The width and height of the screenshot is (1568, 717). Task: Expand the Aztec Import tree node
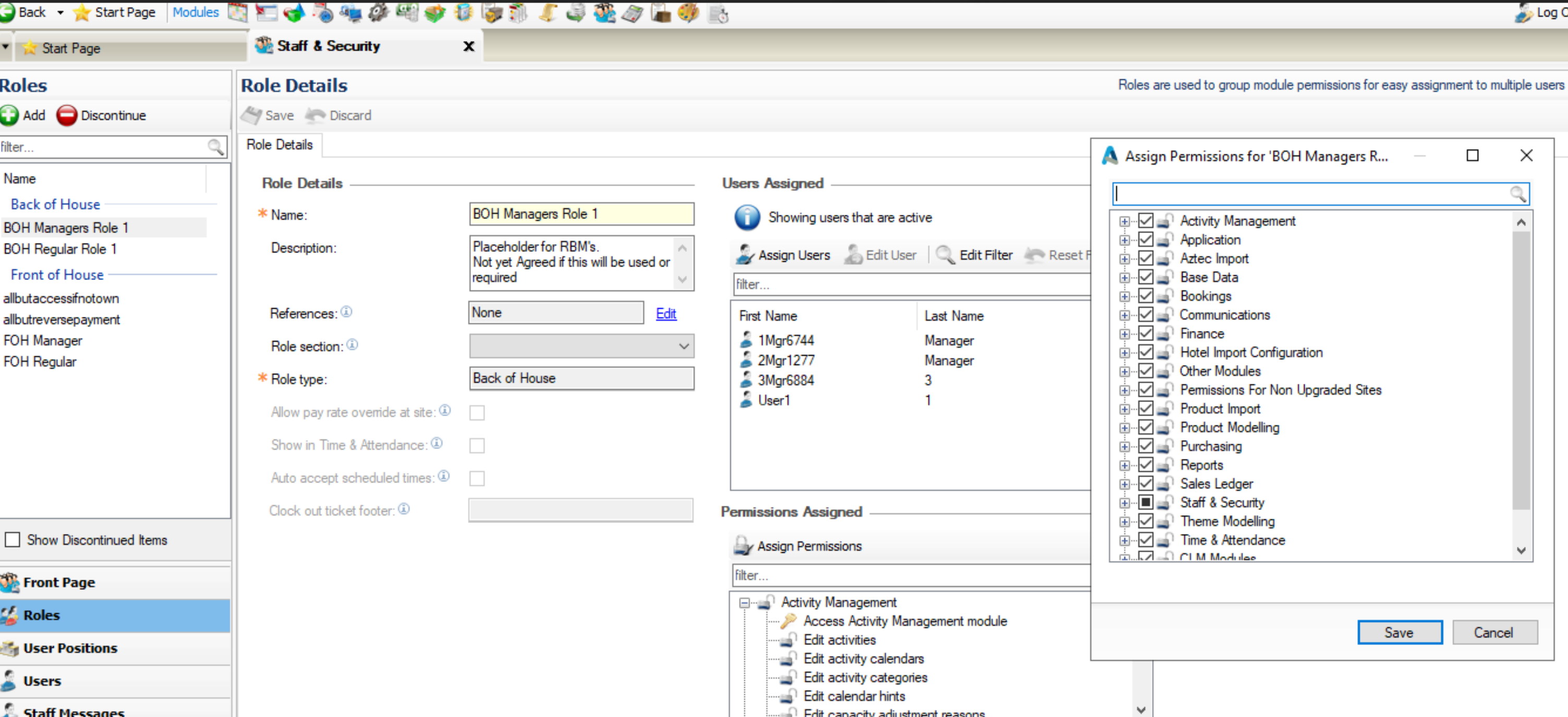point(1124,259)
